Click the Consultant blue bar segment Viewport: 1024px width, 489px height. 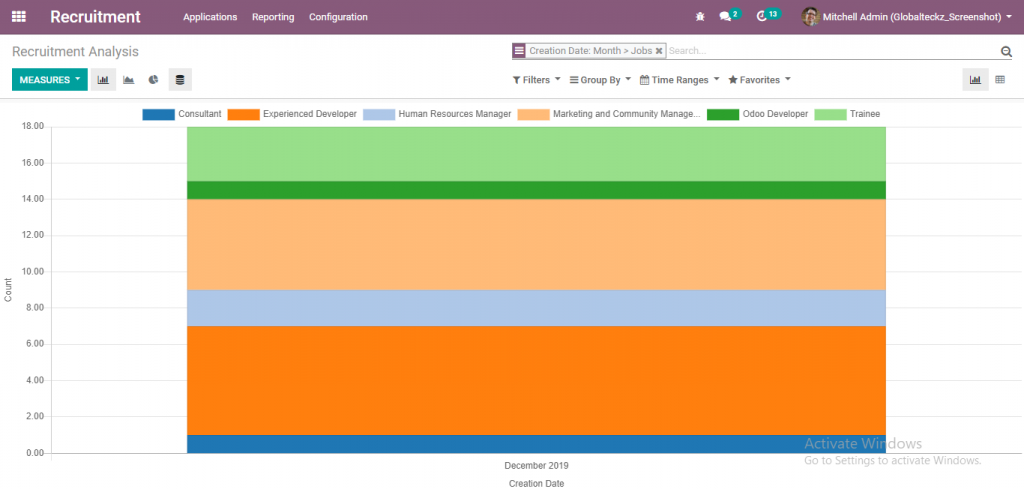tap(536, 444)
